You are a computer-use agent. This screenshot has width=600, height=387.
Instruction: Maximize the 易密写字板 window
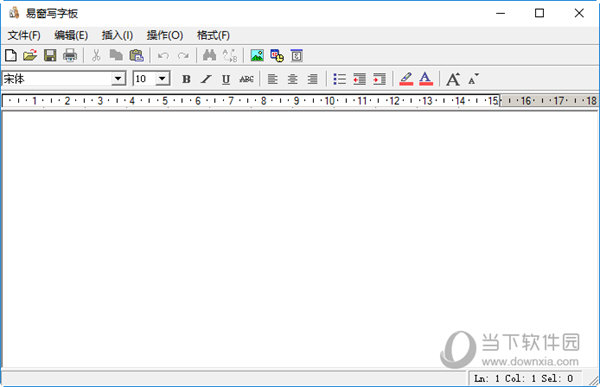click(540, 13)
